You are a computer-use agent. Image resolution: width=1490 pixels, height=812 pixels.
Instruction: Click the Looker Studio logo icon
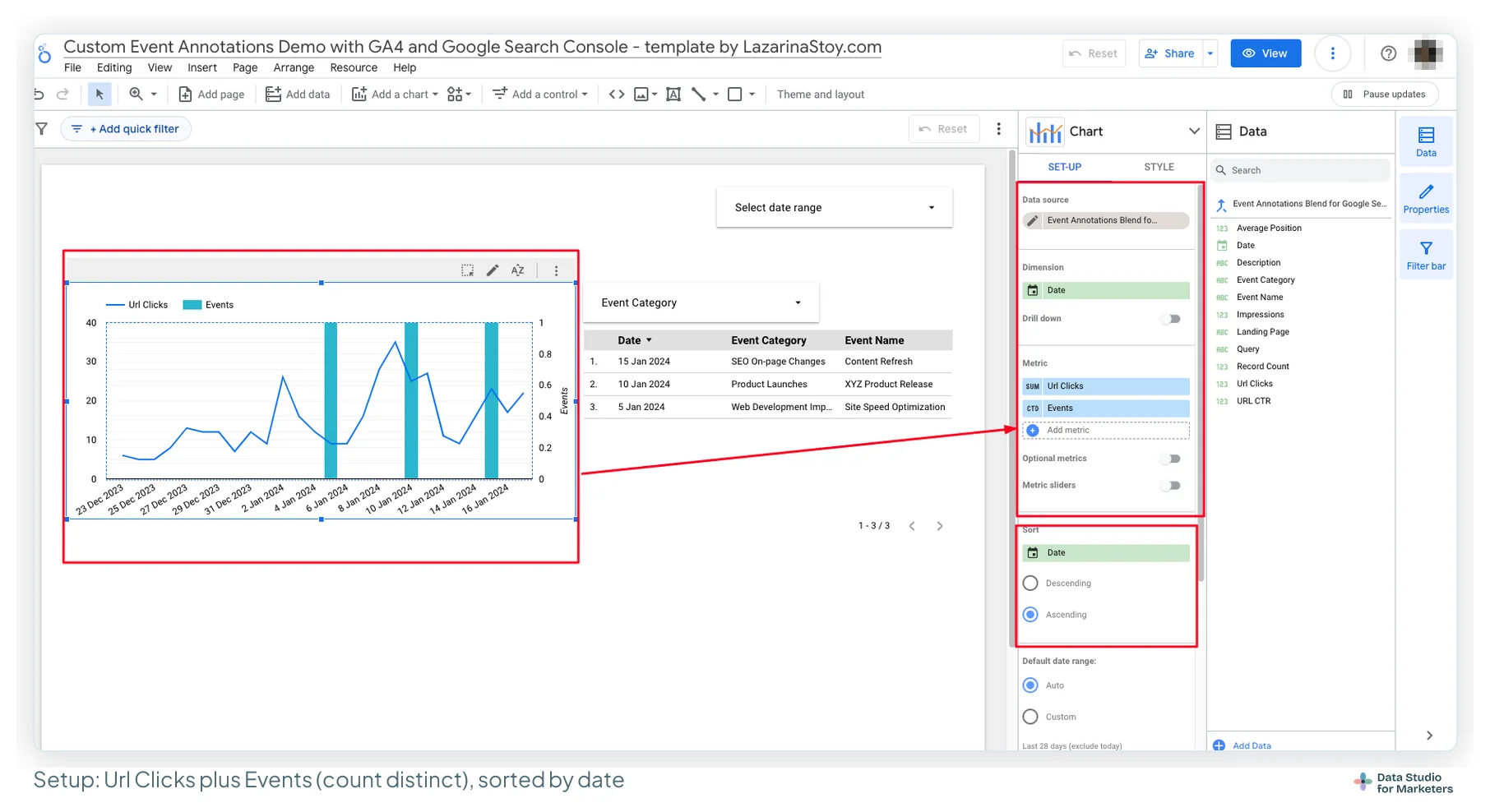pyautogui.click(x=44, y=53)
